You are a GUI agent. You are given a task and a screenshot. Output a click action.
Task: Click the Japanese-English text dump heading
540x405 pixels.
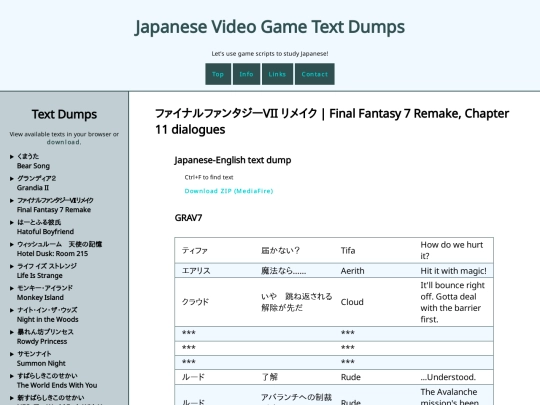tap(233, 160)
